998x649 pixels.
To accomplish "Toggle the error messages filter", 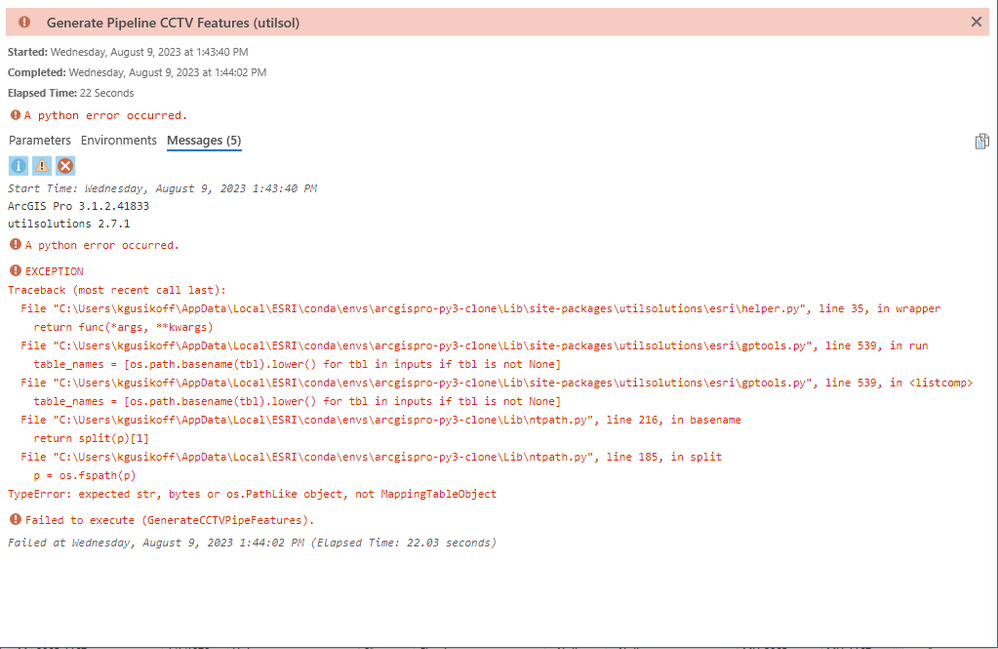I will click(x=66, y=166).
